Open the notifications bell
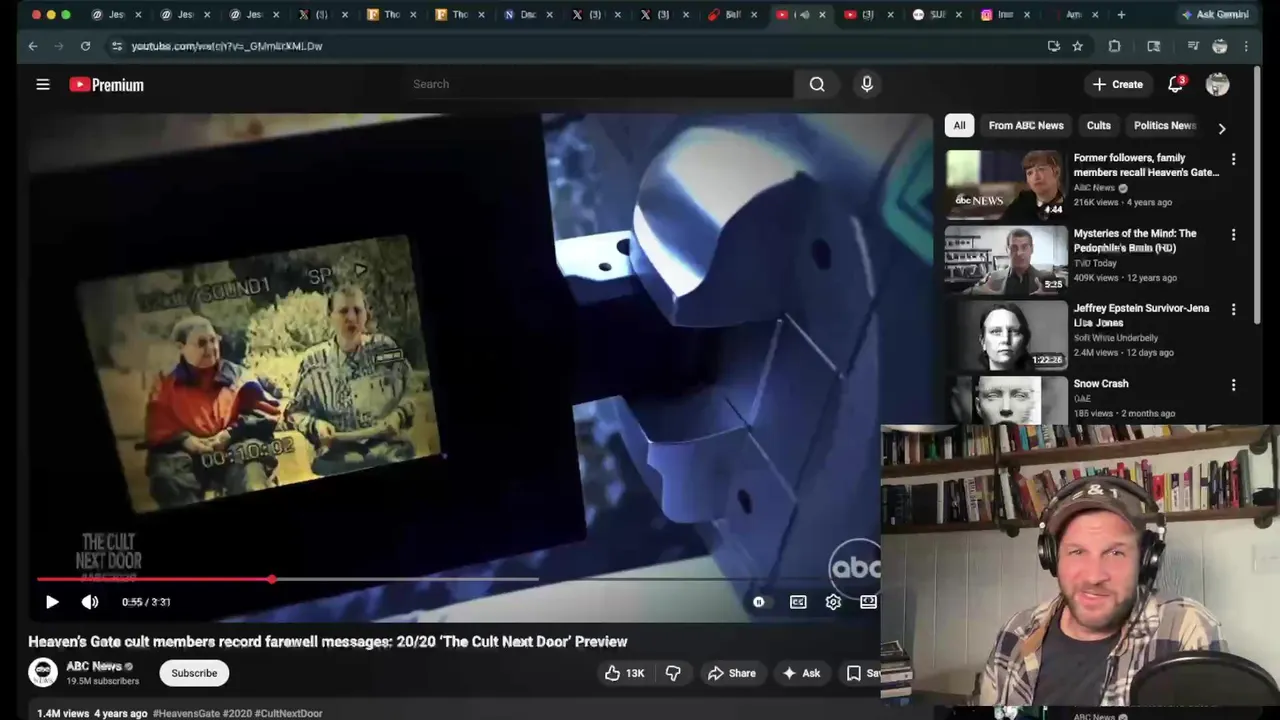1280x720 pixels. pyautogui.click(x=1176, y=84)
